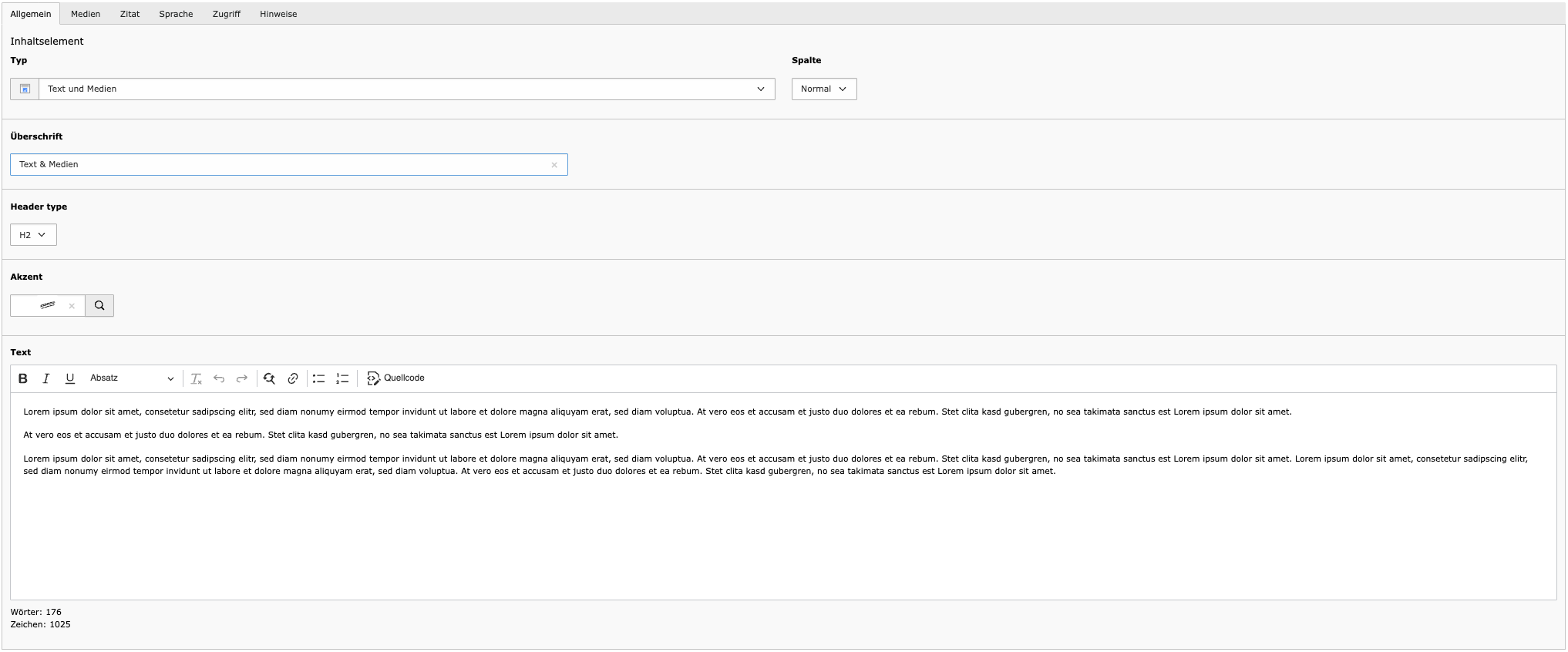Click the remove format icon
This screenshot has height=652, width=1568.
196,378
